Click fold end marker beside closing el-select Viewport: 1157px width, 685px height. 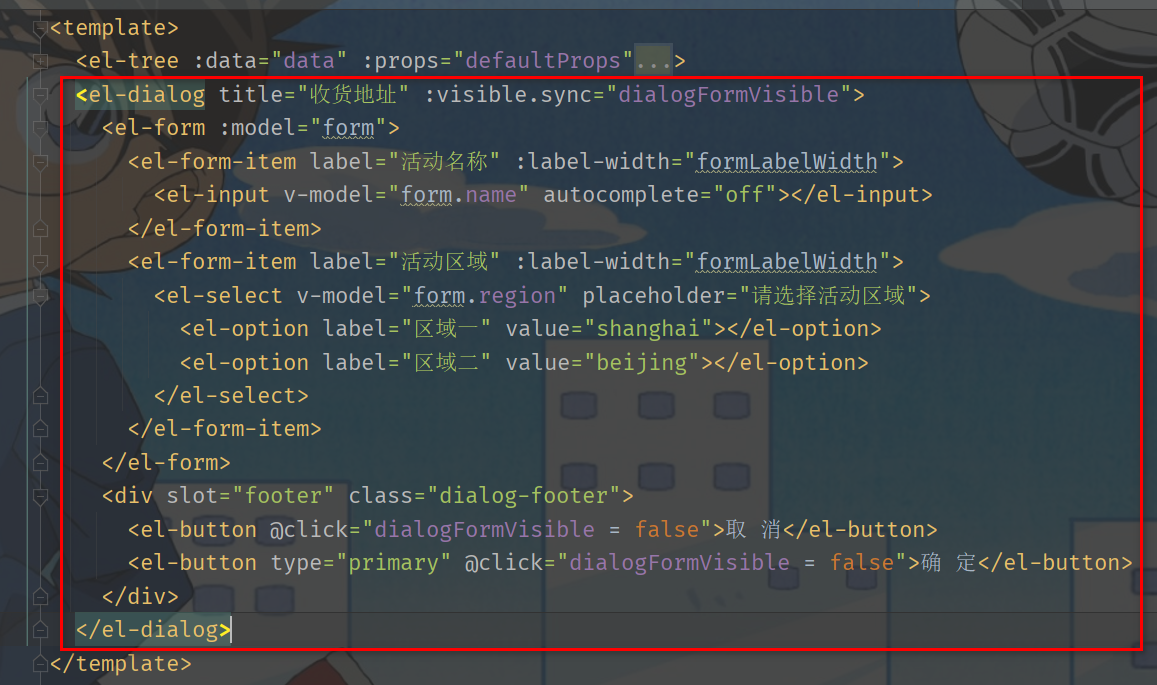coord(40,396)
